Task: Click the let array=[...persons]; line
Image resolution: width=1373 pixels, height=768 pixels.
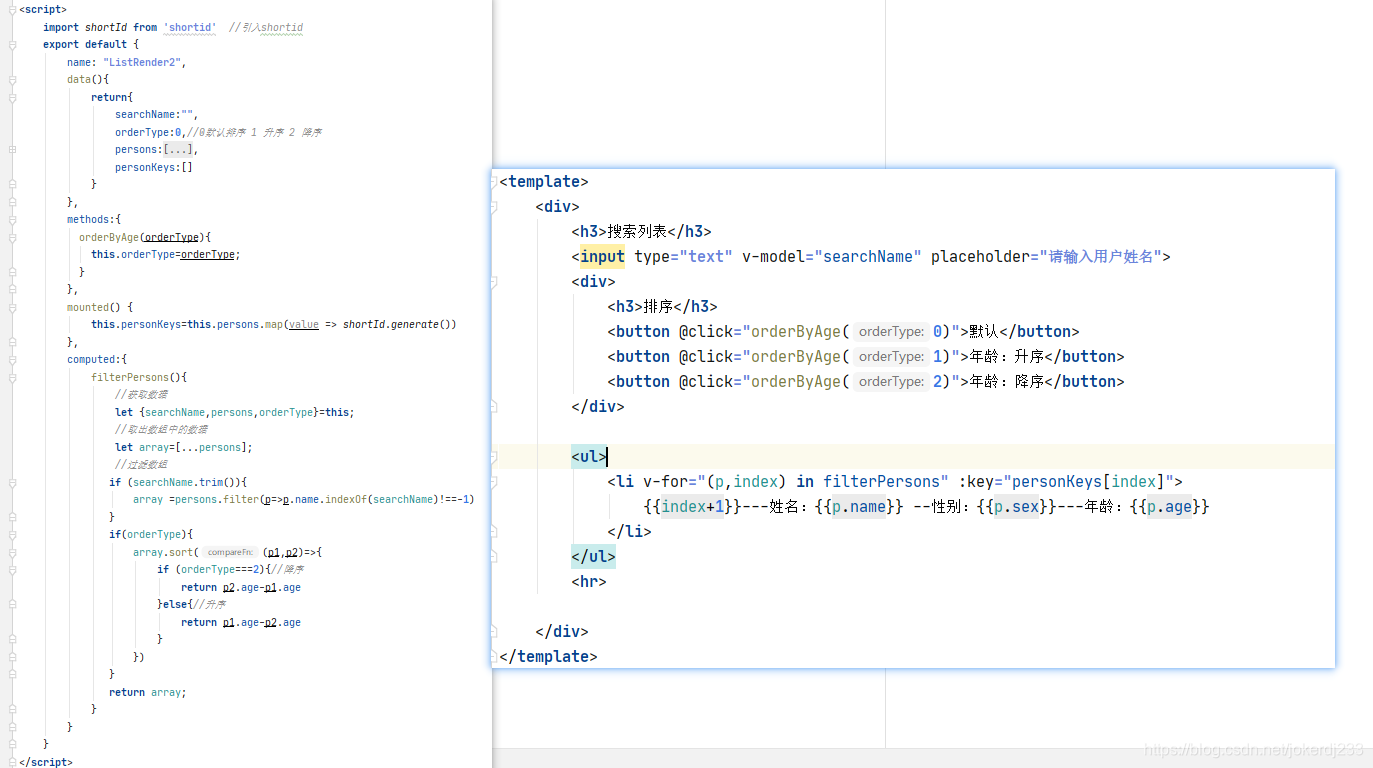Action: click(x=184, y=447)
